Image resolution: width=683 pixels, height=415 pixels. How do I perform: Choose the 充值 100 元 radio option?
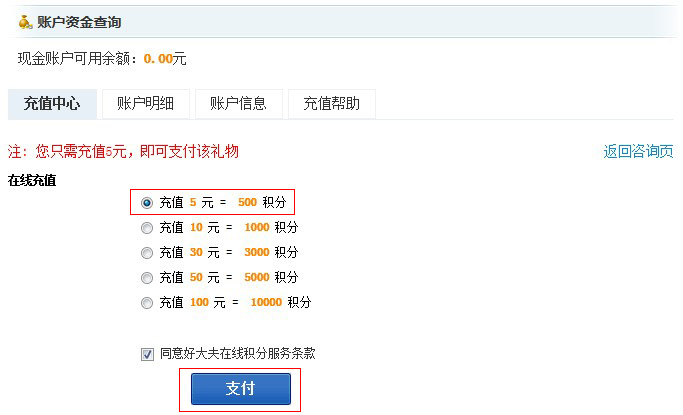147,303
